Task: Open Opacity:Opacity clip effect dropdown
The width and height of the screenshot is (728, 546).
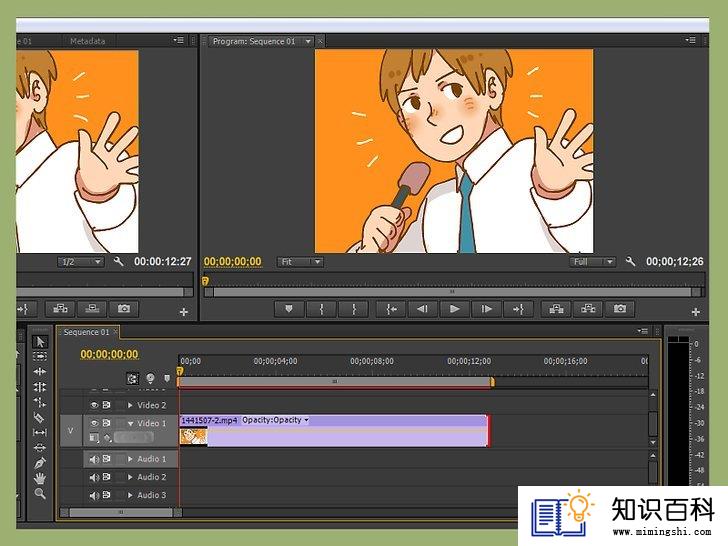Action: pos(306,420)
